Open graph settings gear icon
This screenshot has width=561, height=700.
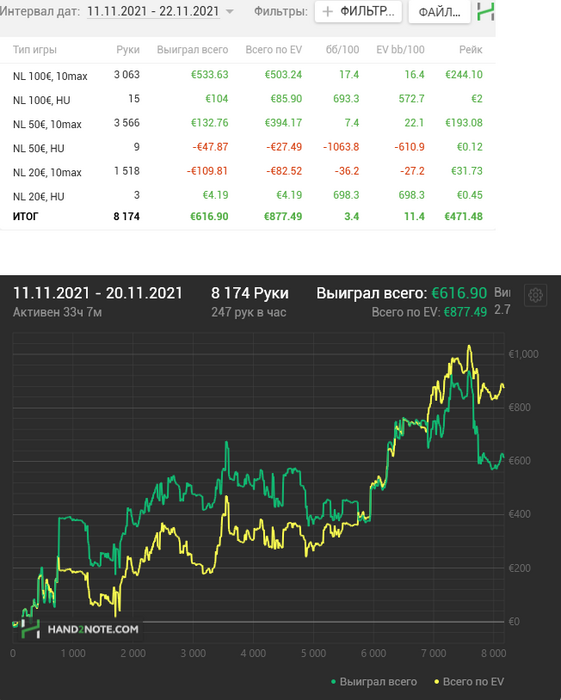(535, 295)
